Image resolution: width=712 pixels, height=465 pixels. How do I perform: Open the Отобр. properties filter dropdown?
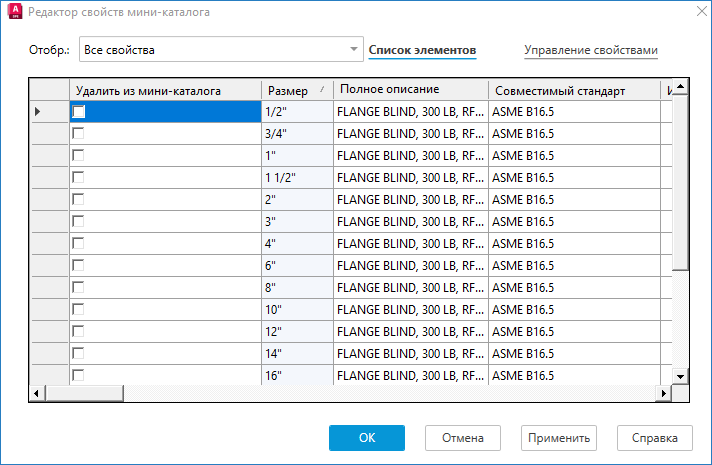(x=354, y=49)
